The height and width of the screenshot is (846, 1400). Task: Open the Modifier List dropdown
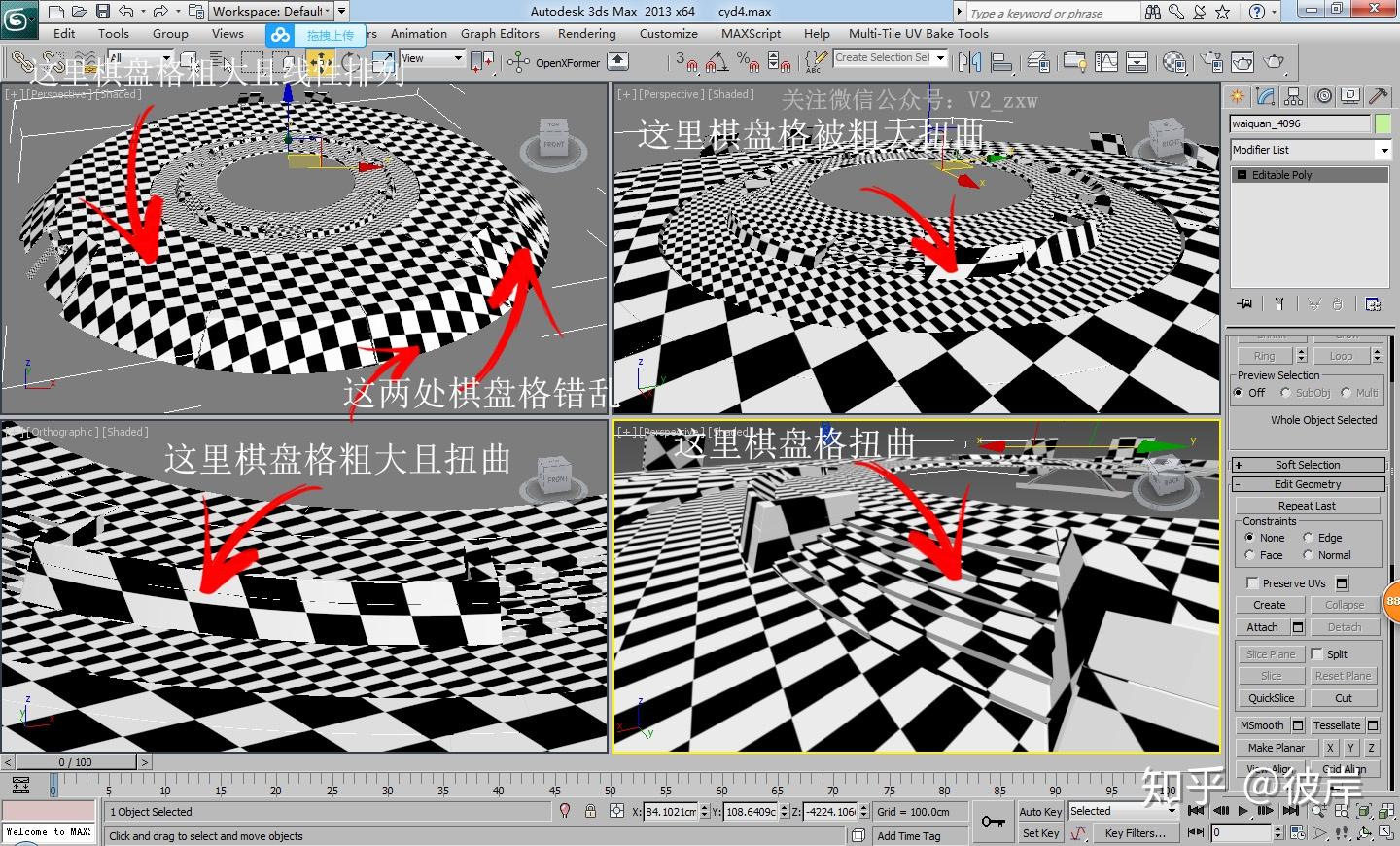[1311, 150]
